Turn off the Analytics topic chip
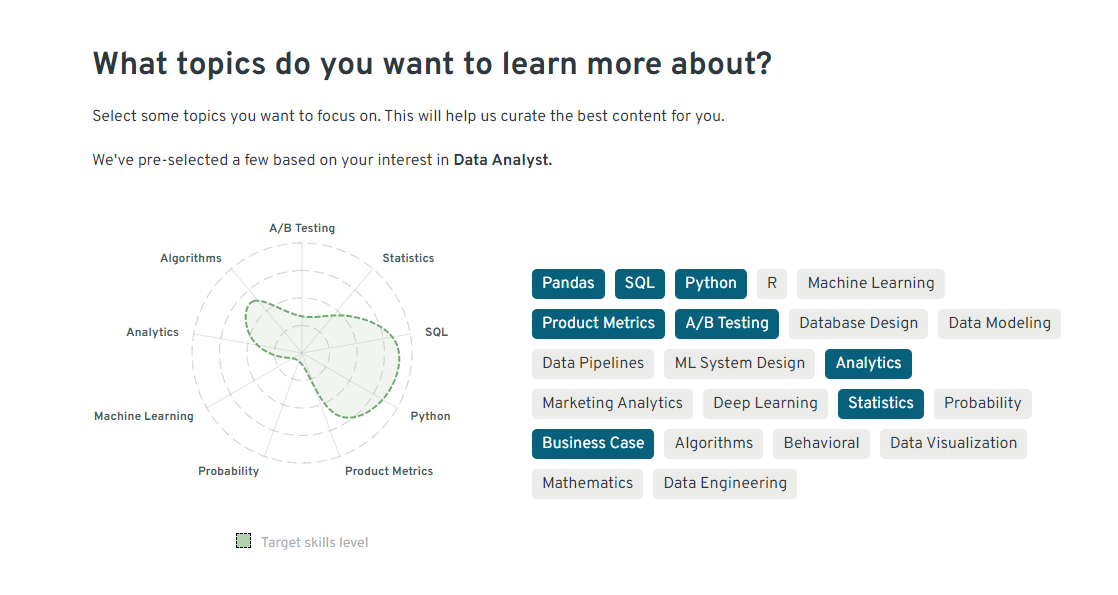This screenshot has height=595, width=1118. point(868,363)
